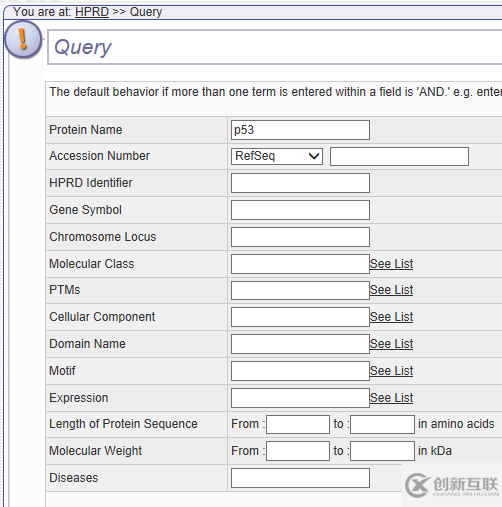This screenshot has width=502, height=507.
Task: Click the protein sequence length to box
Action: click(x=382, y=424)
